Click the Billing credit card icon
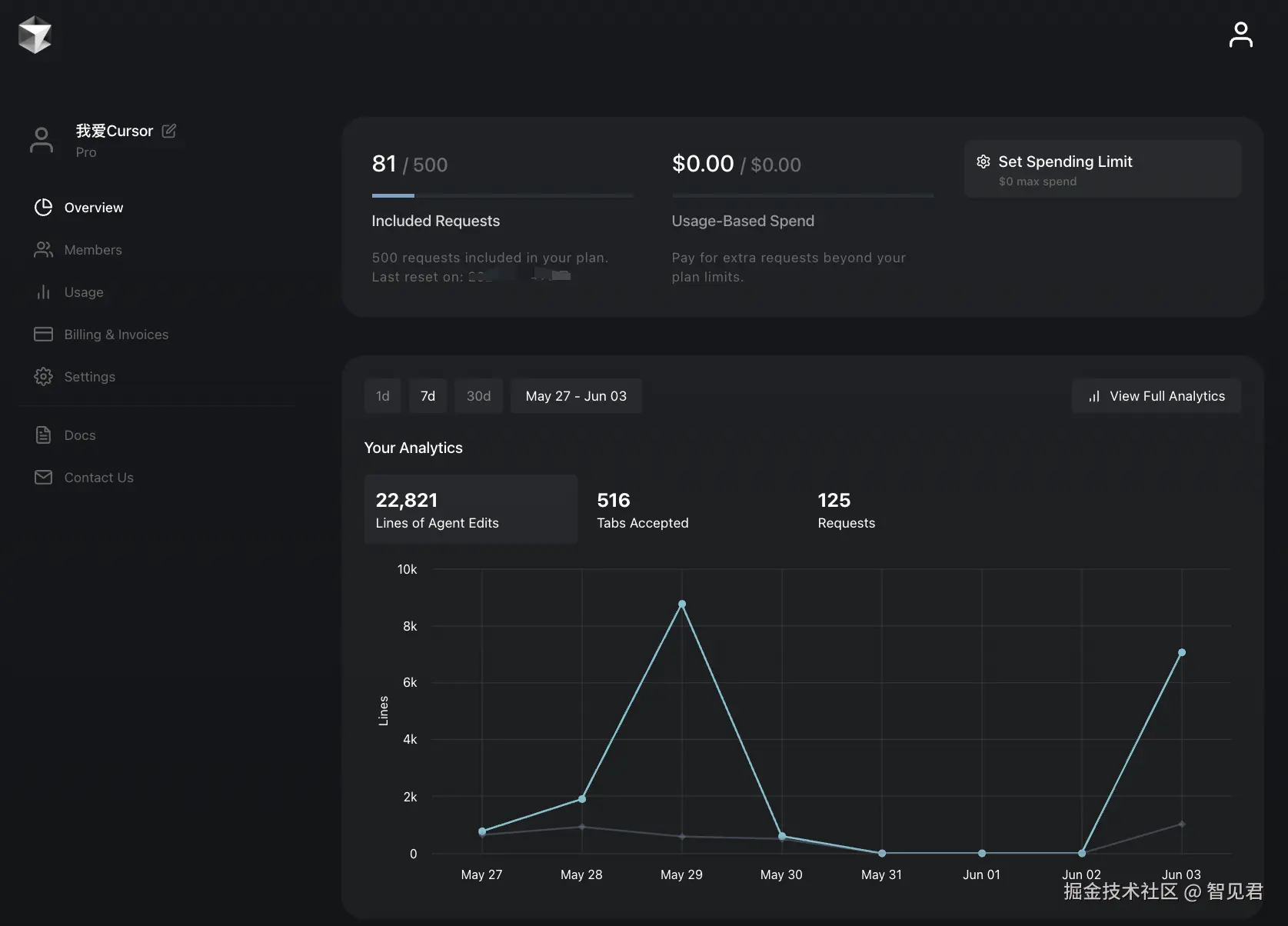Viewport: 1288px width, 926px height. [43, 334]
